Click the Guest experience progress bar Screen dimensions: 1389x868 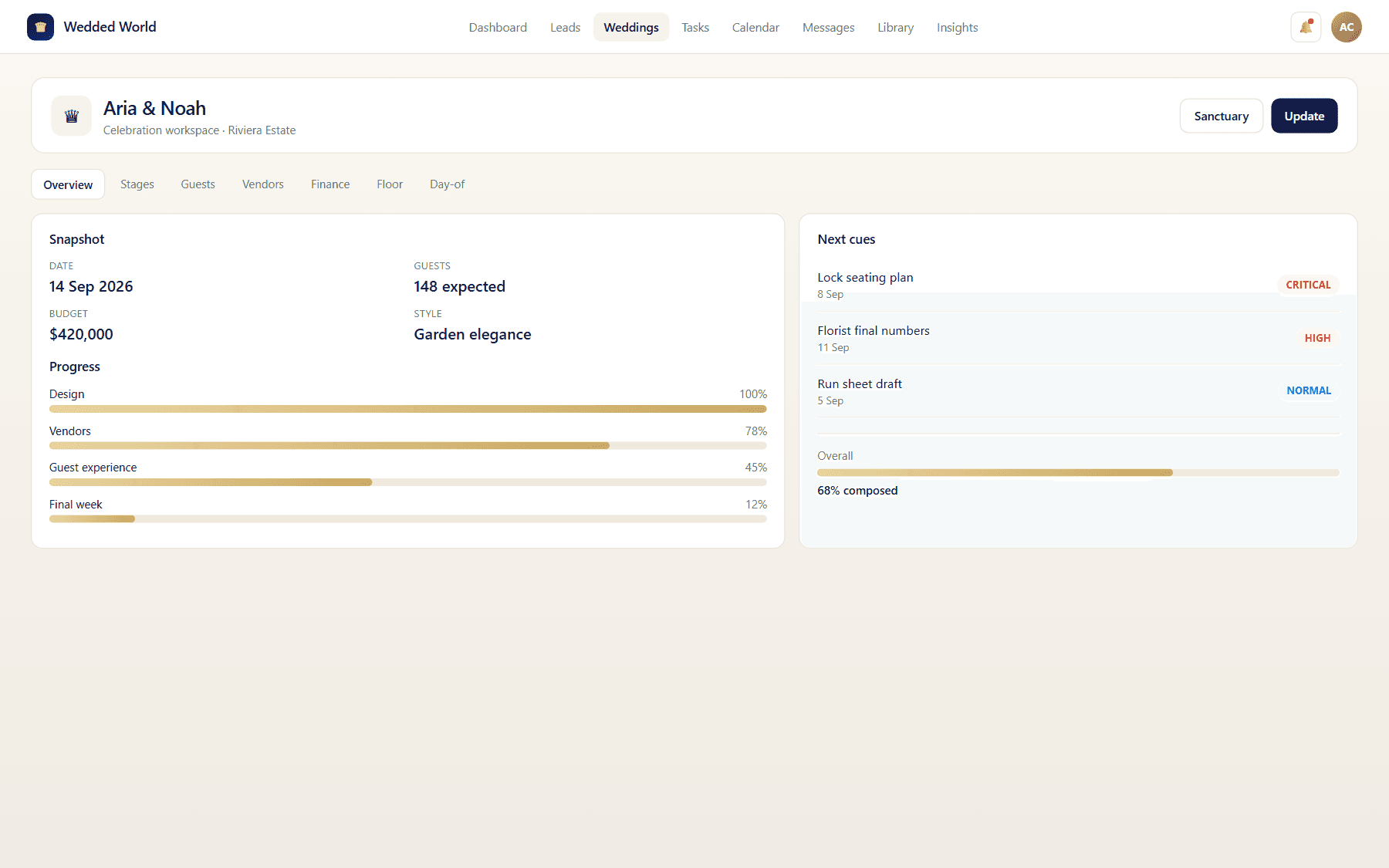click(408, 482)
